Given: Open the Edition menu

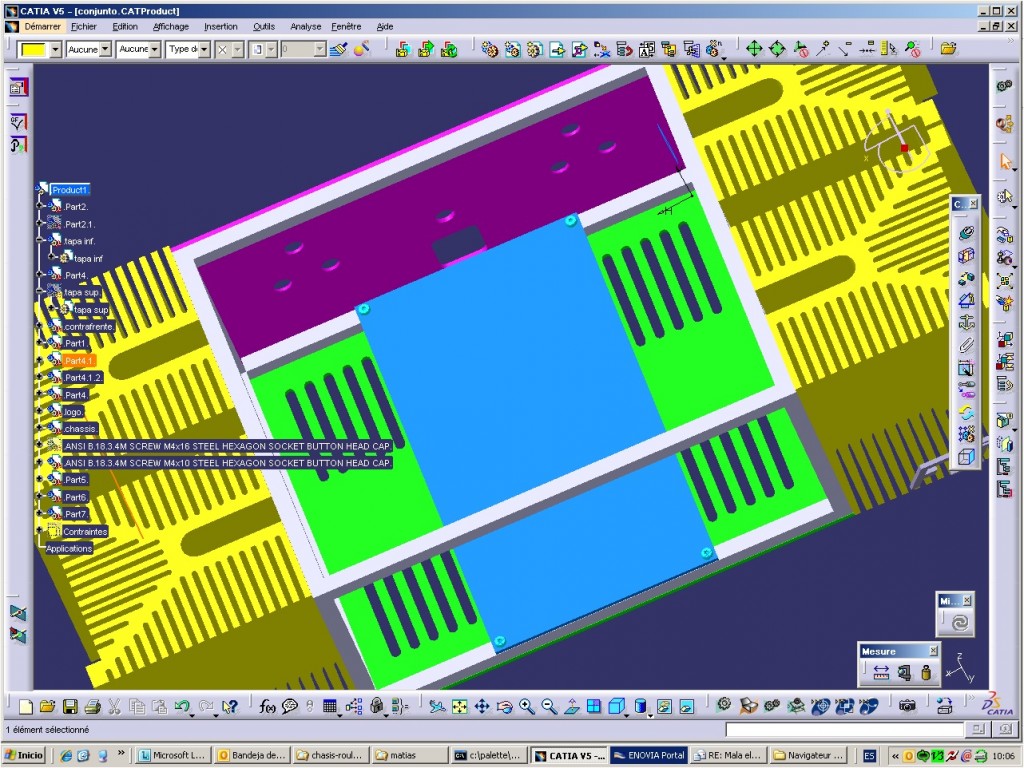Looking at the screenshot, I should click(x=125, y=27).
